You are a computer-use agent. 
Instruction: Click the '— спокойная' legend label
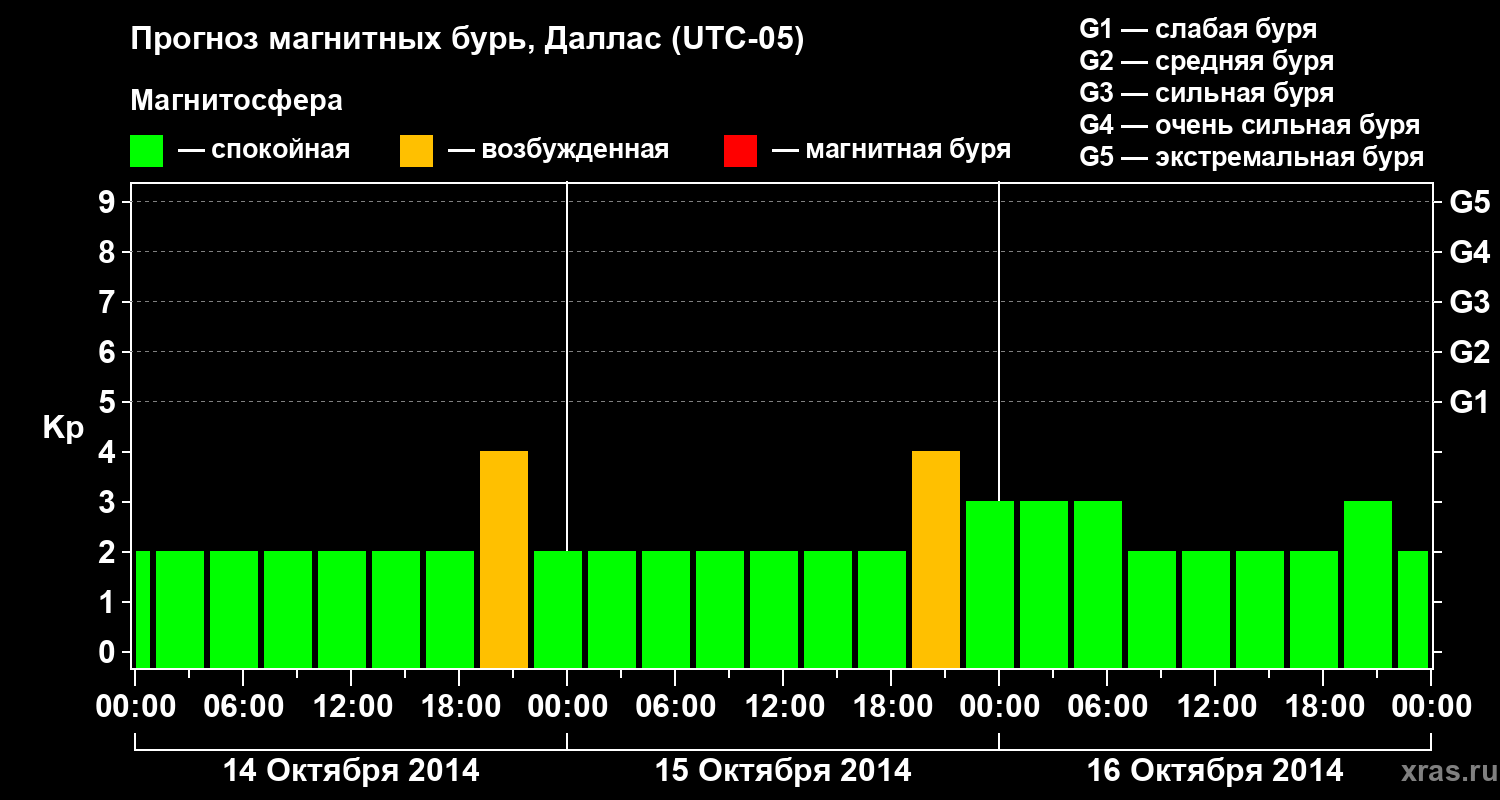(x=264, y=150)
